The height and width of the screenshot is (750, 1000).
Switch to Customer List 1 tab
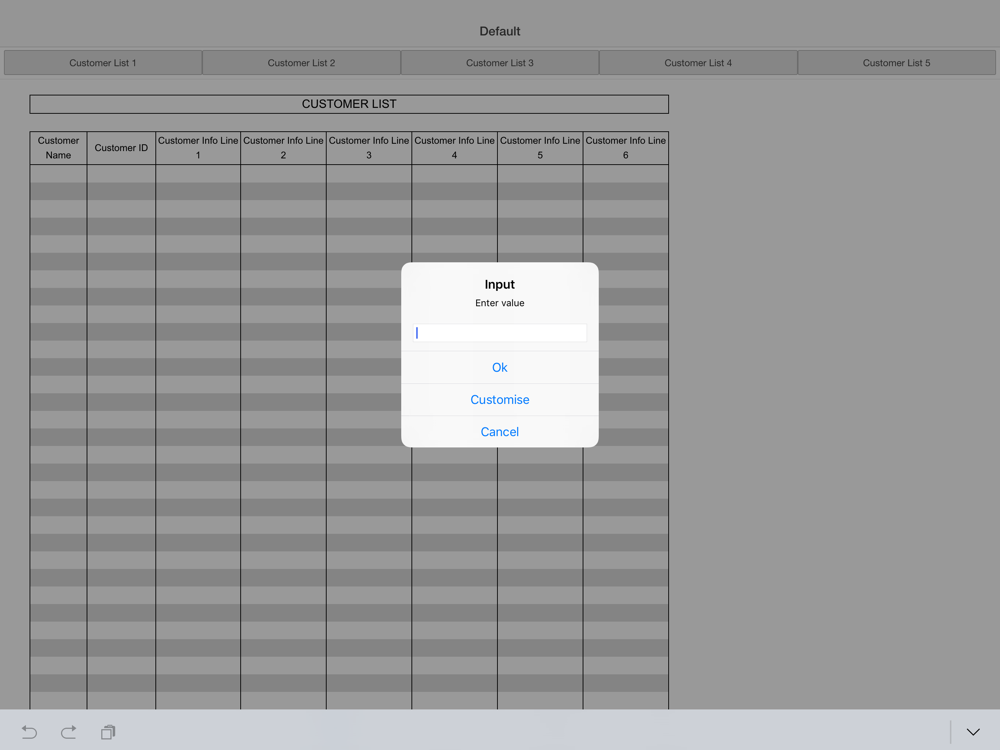103,63
